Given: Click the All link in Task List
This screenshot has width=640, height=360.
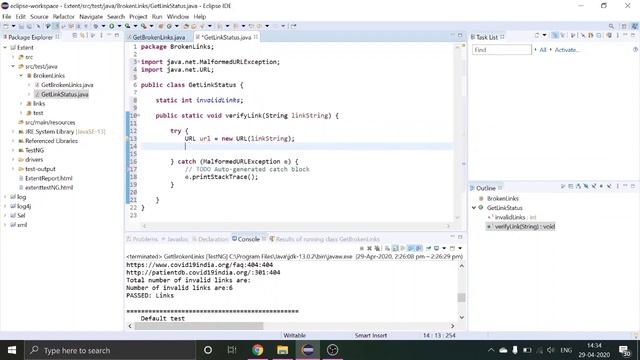Looking at the screenshot, I should (543, 50).
